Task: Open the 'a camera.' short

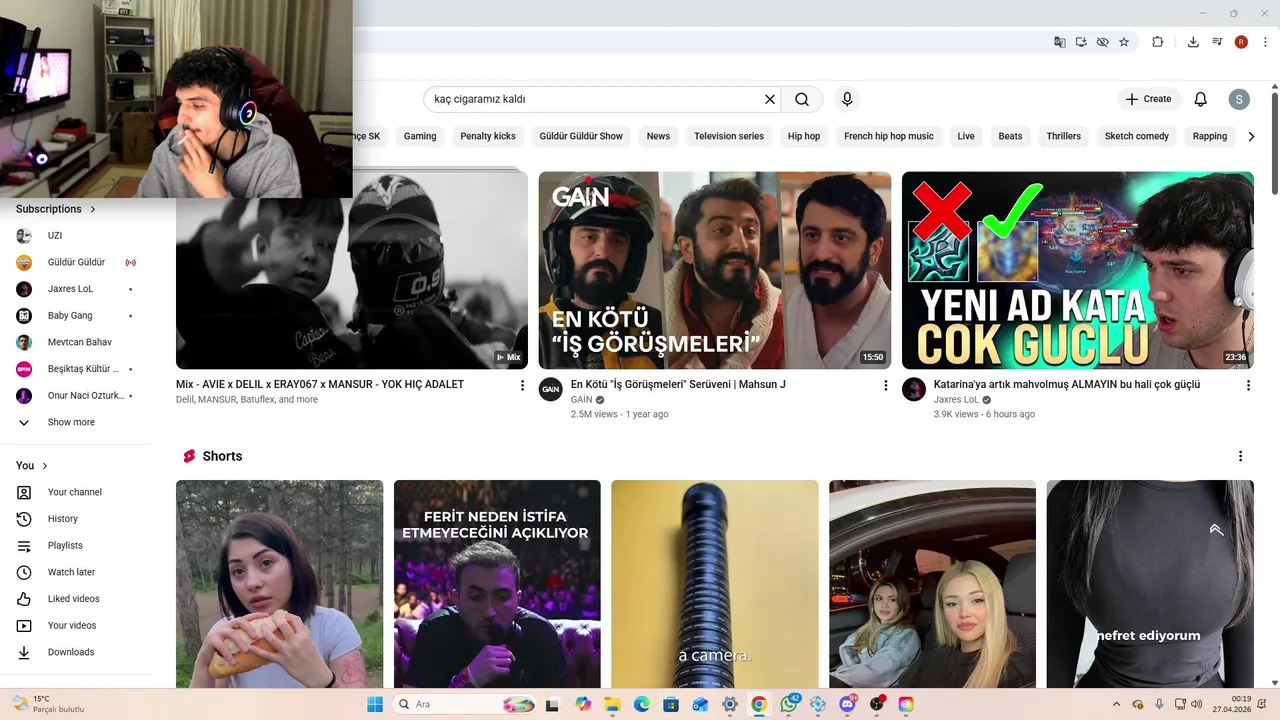Action: (x=715, y=584)
